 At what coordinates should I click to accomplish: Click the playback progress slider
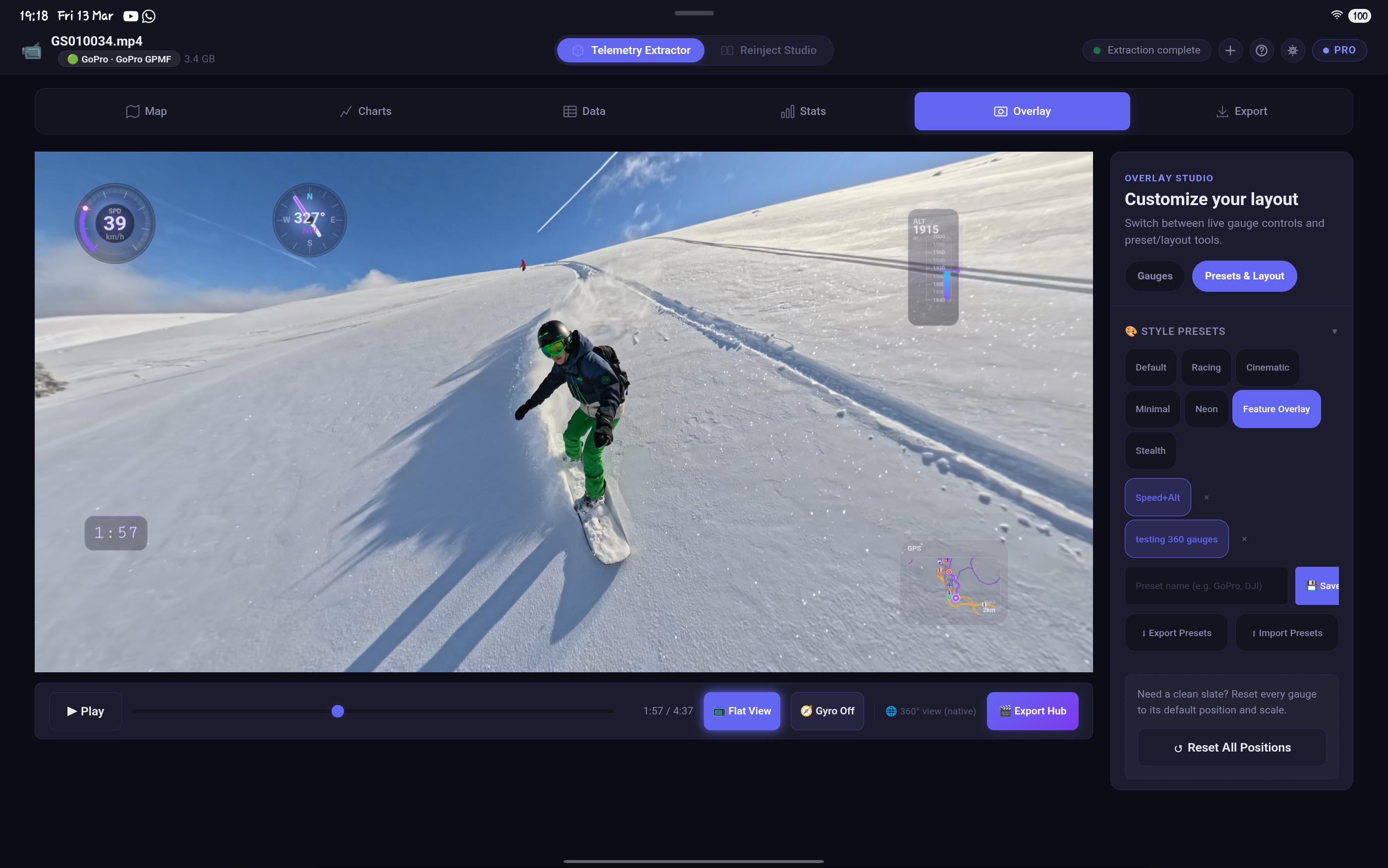[337, 711]
